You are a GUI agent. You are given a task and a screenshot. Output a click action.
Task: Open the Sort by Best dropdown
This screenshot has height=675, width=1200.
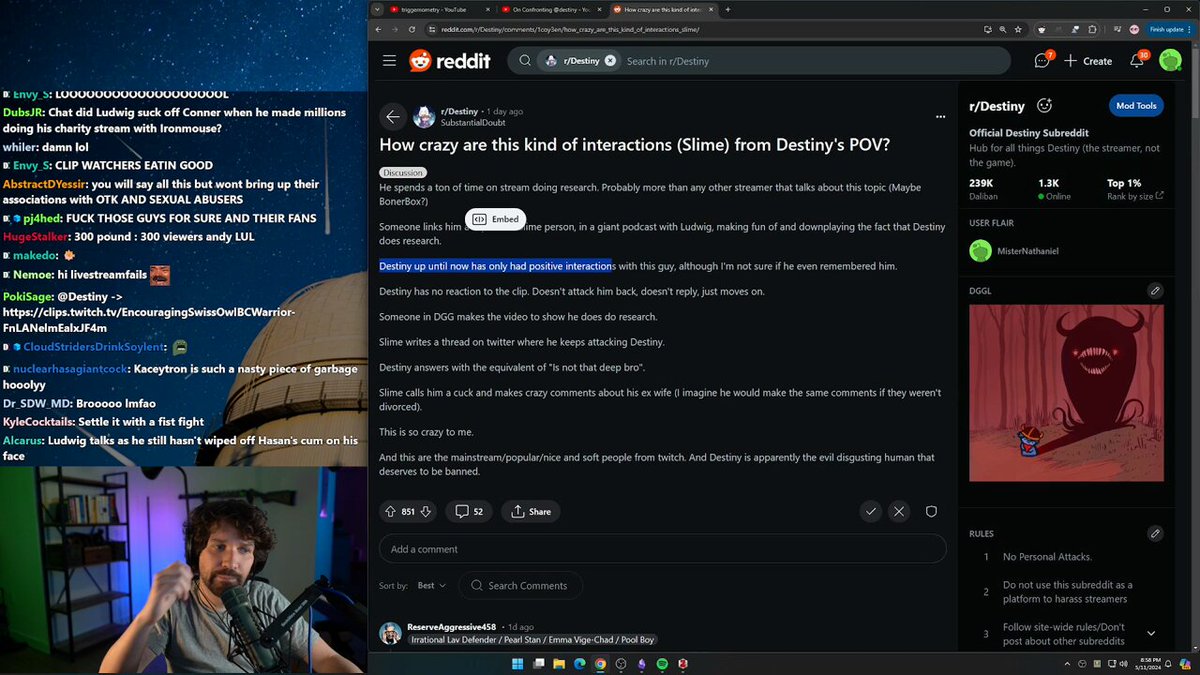click(x=431, y=585)
